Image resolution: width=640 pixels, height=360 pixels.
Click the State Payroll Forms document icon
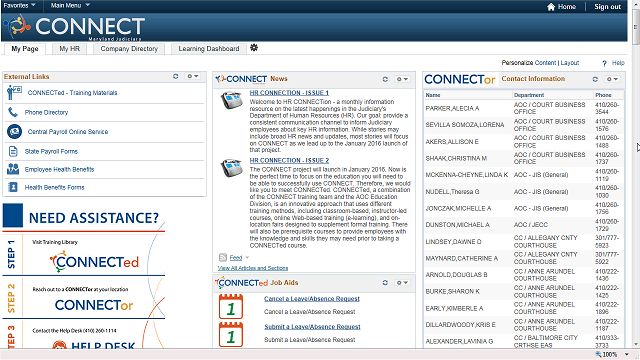pos(13,151)
